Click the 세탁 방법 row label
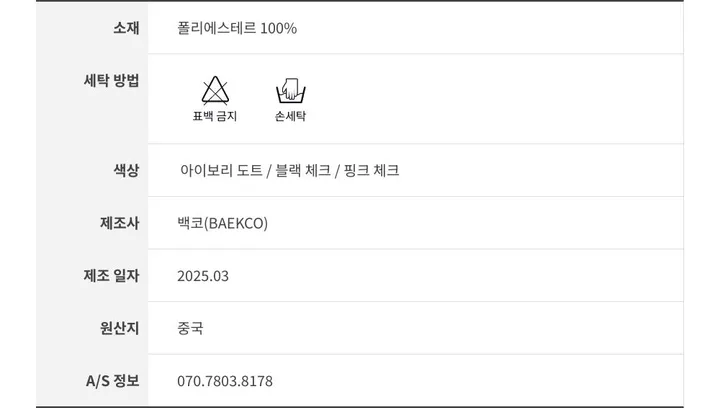 point(111,81)
